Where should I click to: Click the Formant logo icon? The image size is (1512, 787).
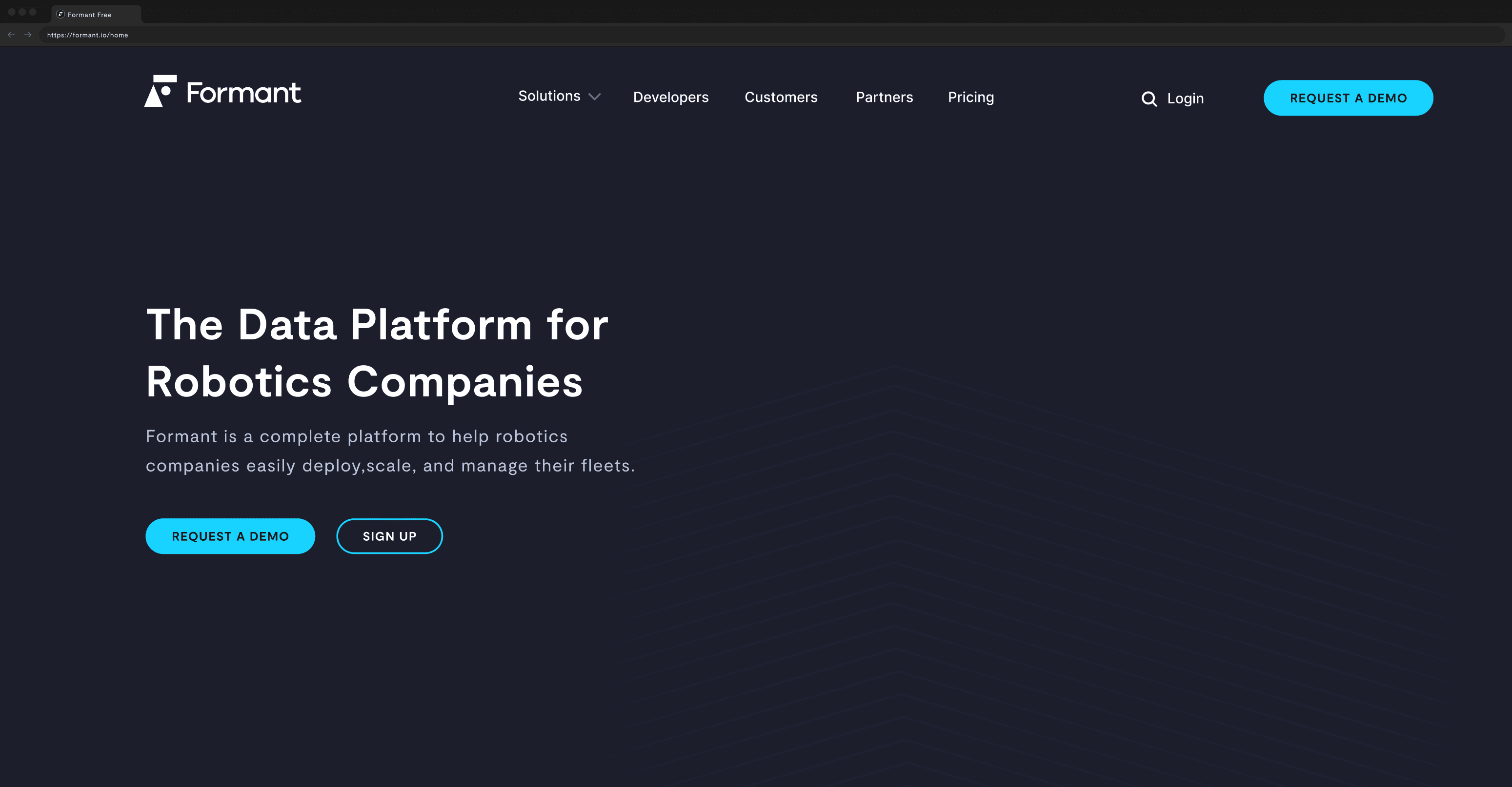[160, 92]
